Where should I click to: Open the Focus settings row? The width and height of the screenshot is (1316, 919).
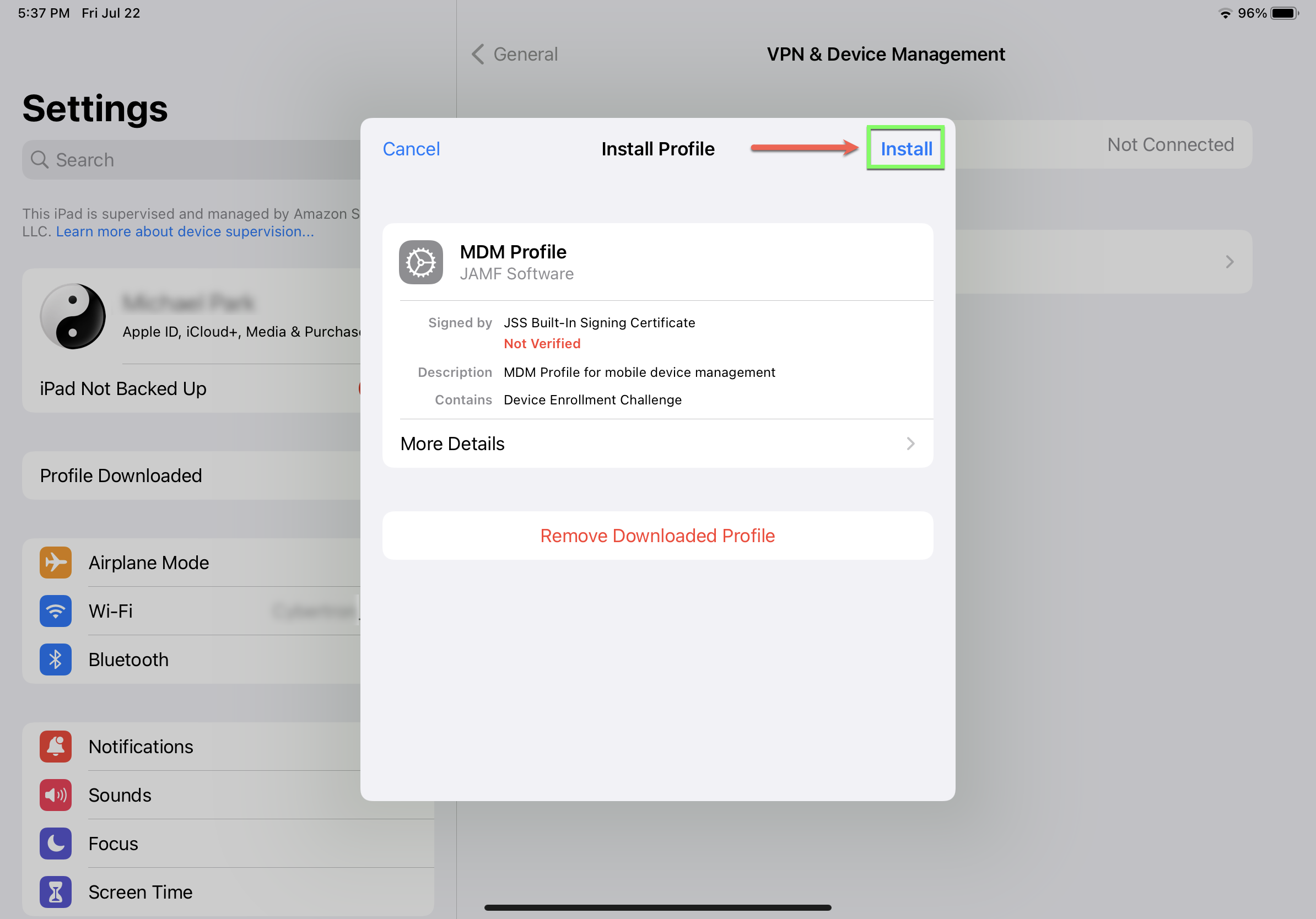point(228,844)
